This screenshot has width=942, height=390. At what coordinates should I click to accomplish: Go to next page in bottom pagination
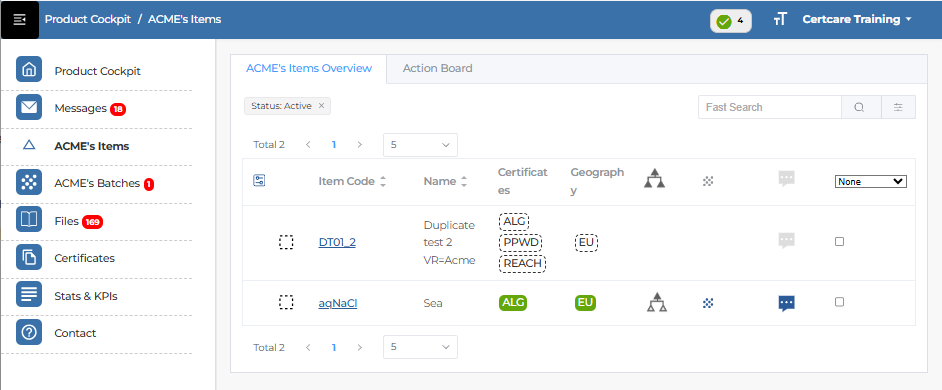point(359,347)
